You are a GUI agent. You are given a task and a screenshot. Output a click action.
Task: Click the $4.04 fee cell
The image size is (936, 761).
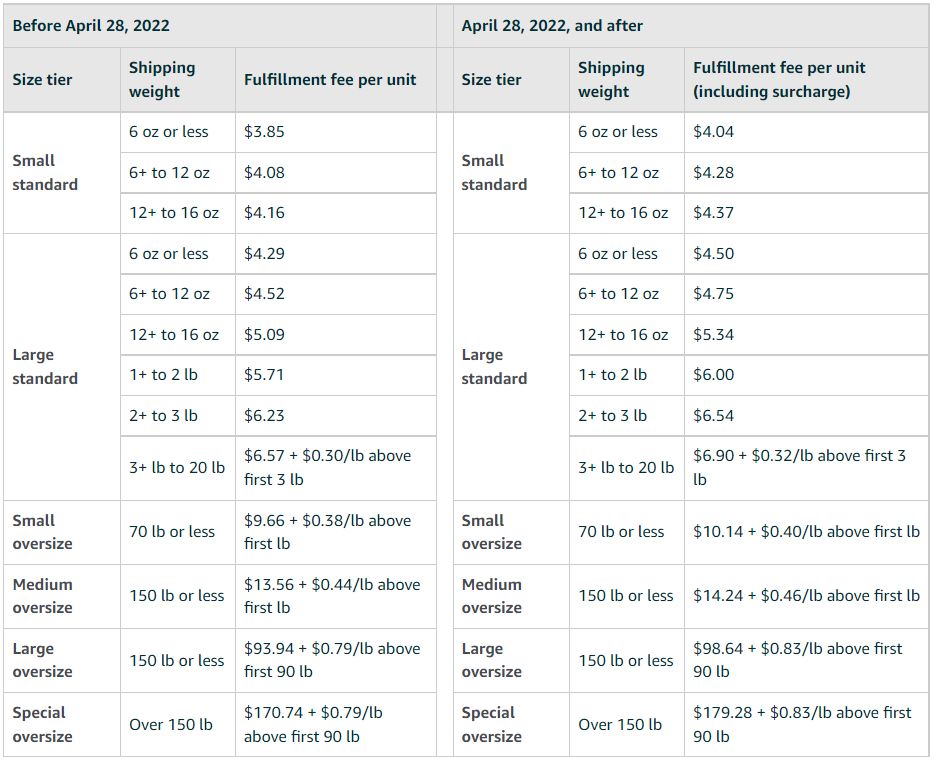714,132
